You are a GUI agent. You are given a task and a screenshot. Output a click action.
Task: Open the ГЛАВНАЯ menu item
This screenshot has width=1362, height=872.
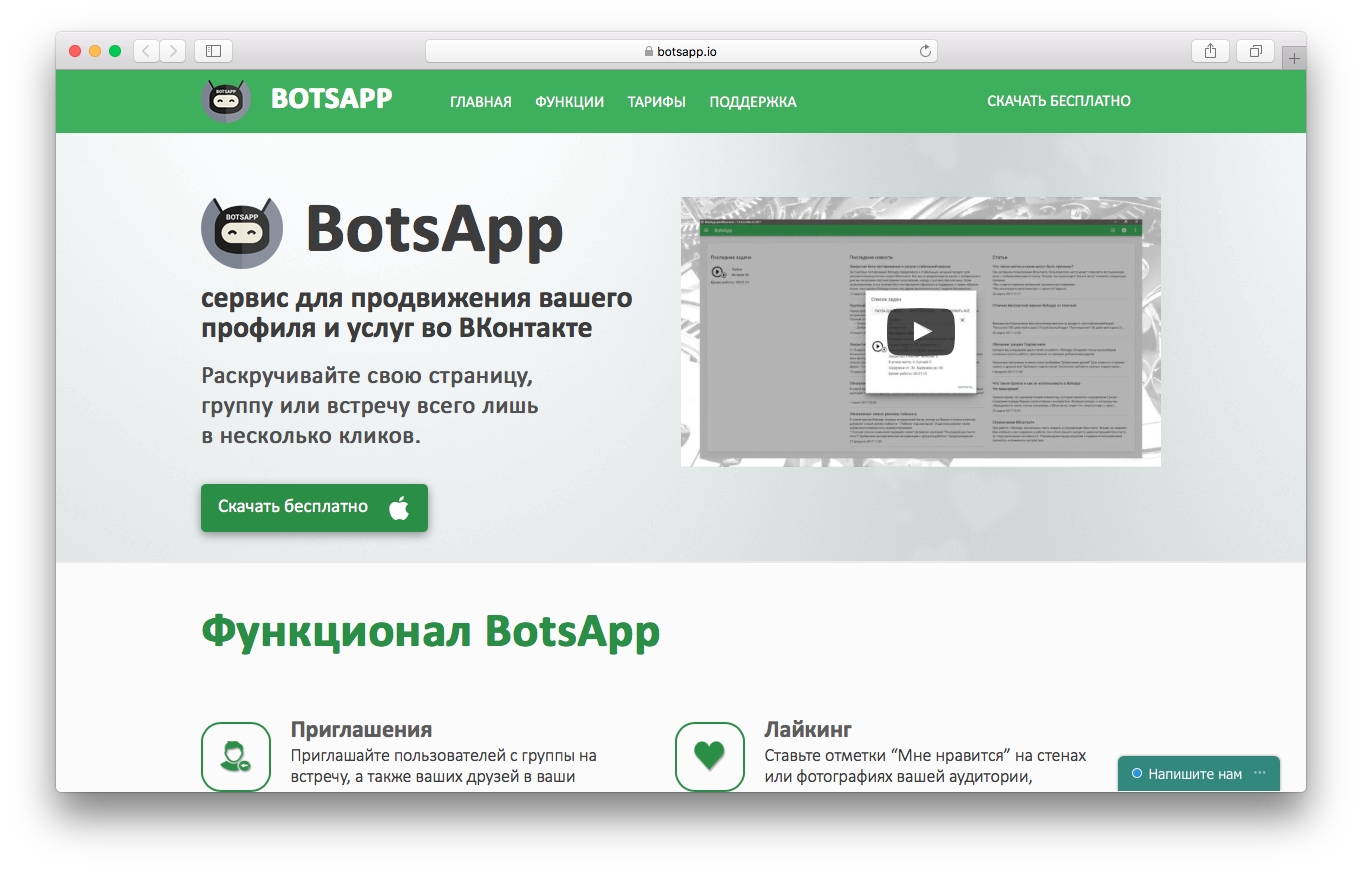coord(480,102)
